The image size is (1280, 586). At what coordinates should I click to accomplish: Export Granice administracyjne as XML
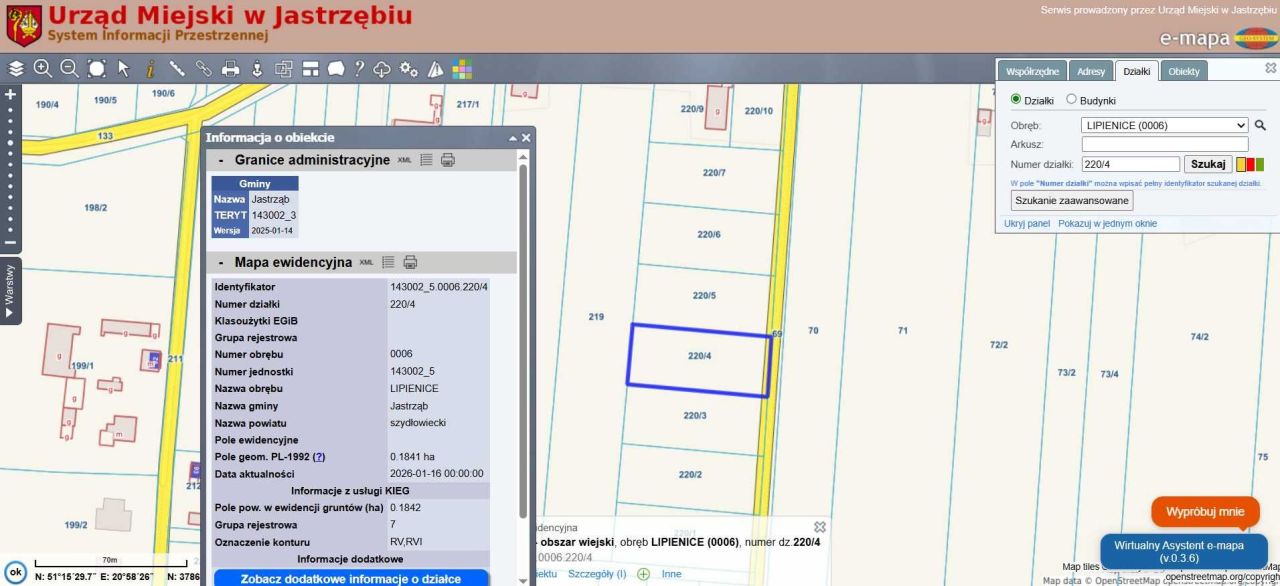click(x=404, y=160)
